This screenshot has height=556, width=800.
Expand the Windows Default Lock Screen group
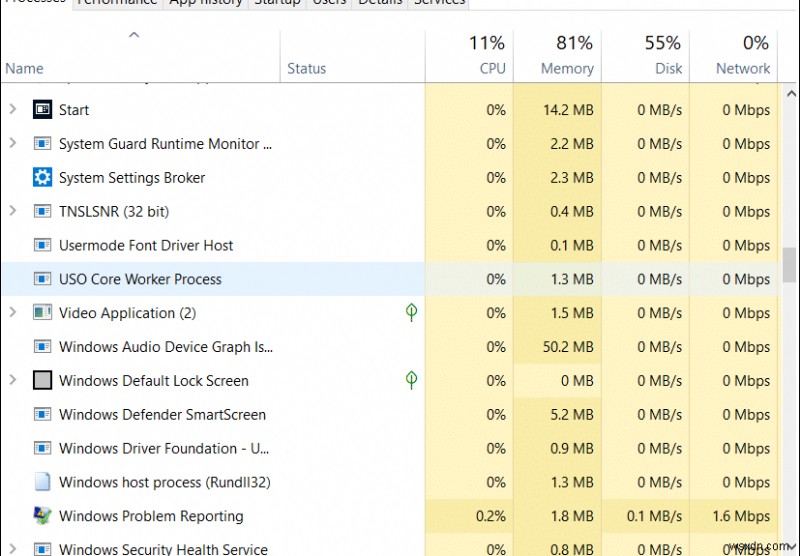pyautogui.click(x=13, y=380)
